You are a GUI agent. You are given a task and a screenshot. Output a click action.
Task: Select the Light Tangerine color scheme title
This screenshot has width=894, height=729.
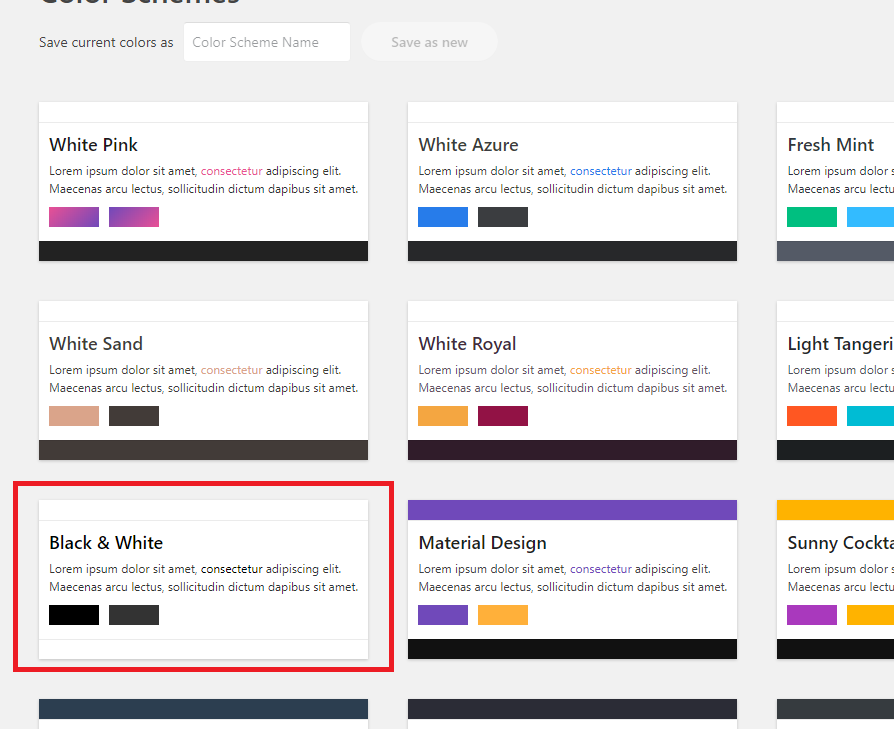coord(840,344)
